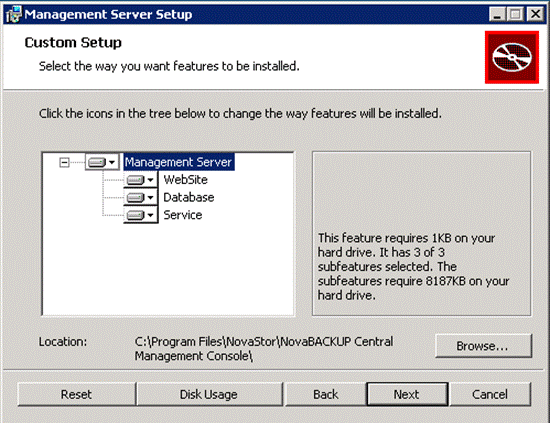This screenshot has width=550, height=423.
Task: Click the Service feature drive icon
Action: (x=135, y=215)
